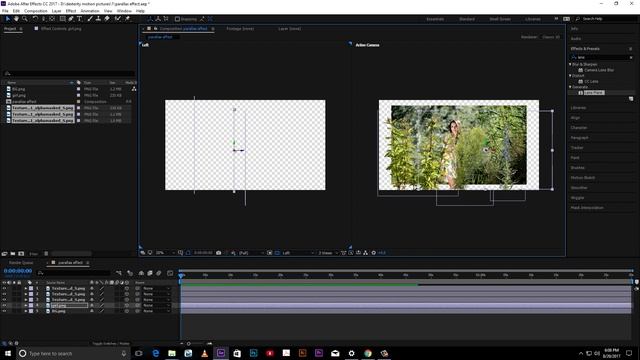
Task: Hide the girl.png layer with eye toggle
Action: (x=4, y=305)
